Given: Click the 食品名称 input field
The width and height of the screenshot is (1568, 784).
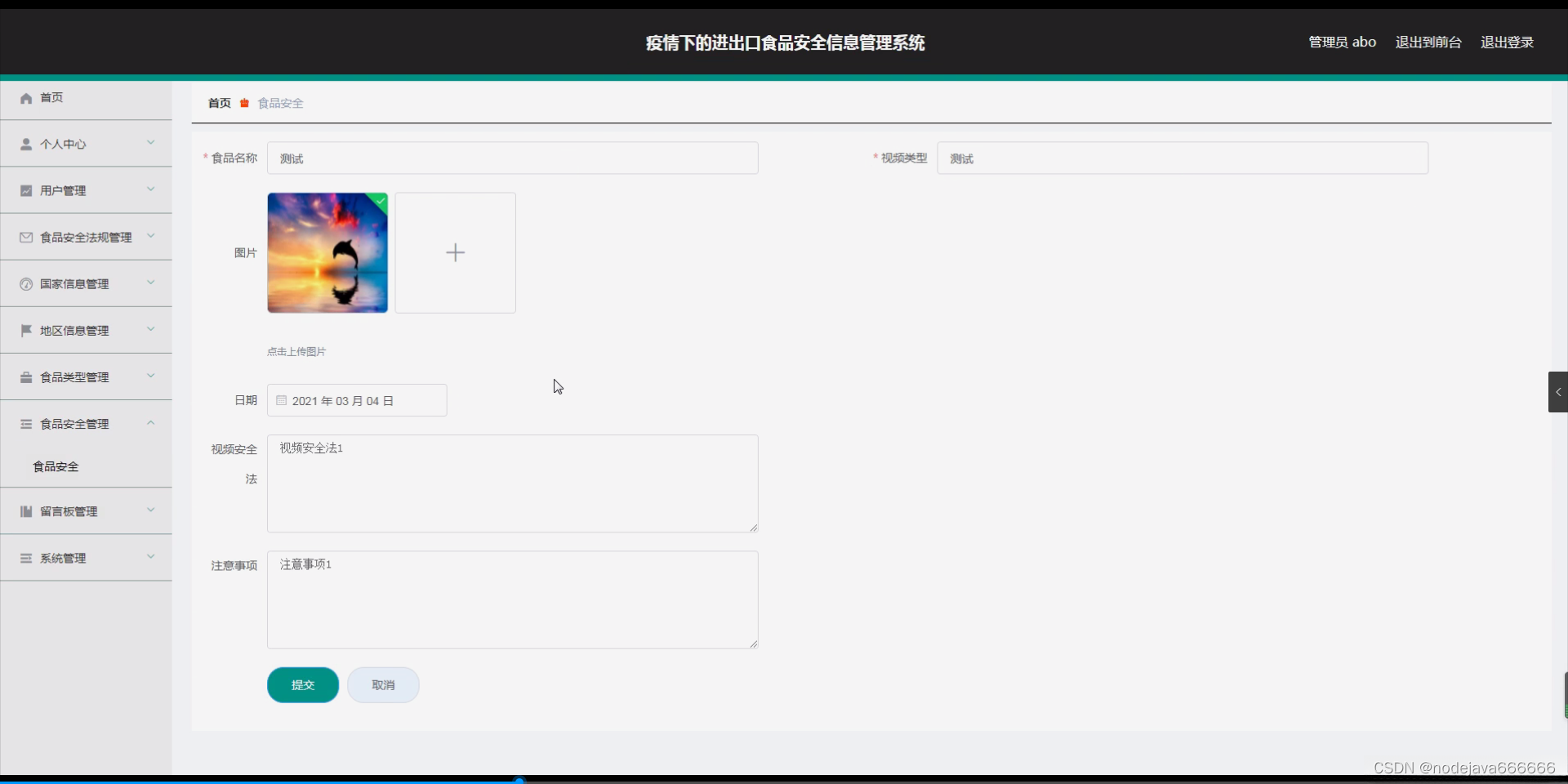Looking at the screenshot, I should [x=513, y=158].
